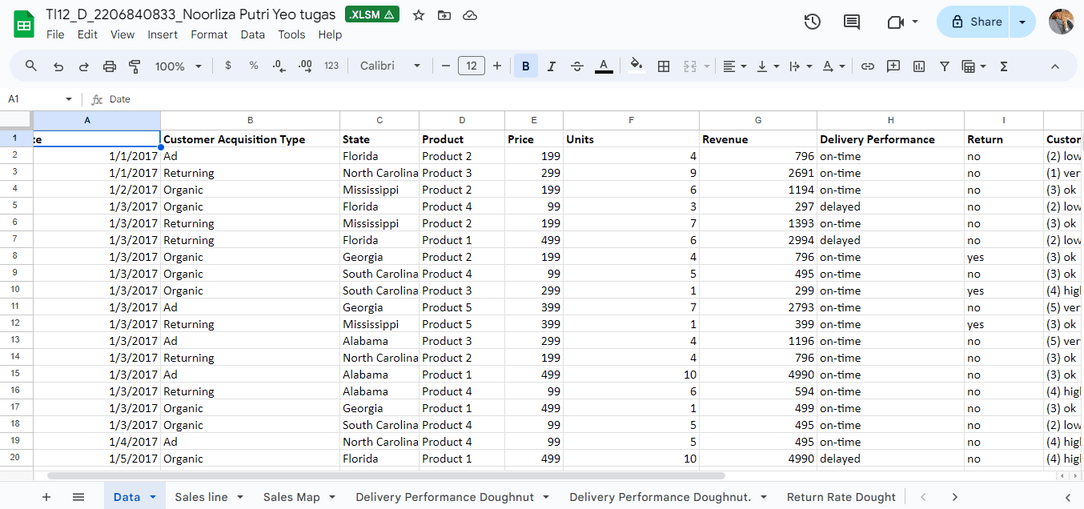Create a filter
The height and width of the screenshot is (509, 1084).
944,66
